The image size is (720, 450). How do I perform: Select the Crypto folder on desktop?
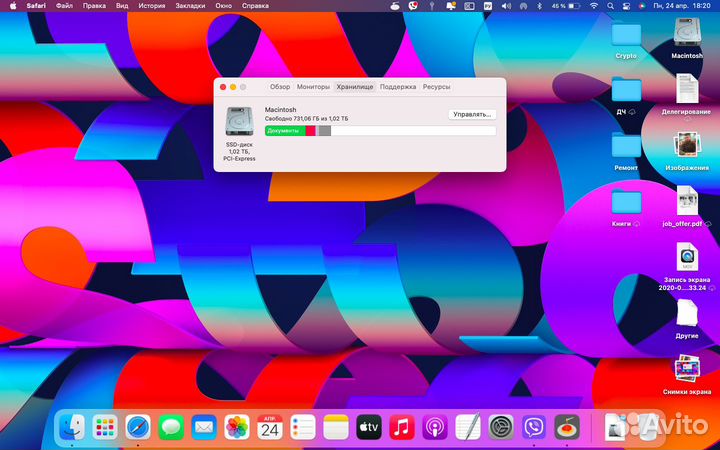click(x=626, y=36)
